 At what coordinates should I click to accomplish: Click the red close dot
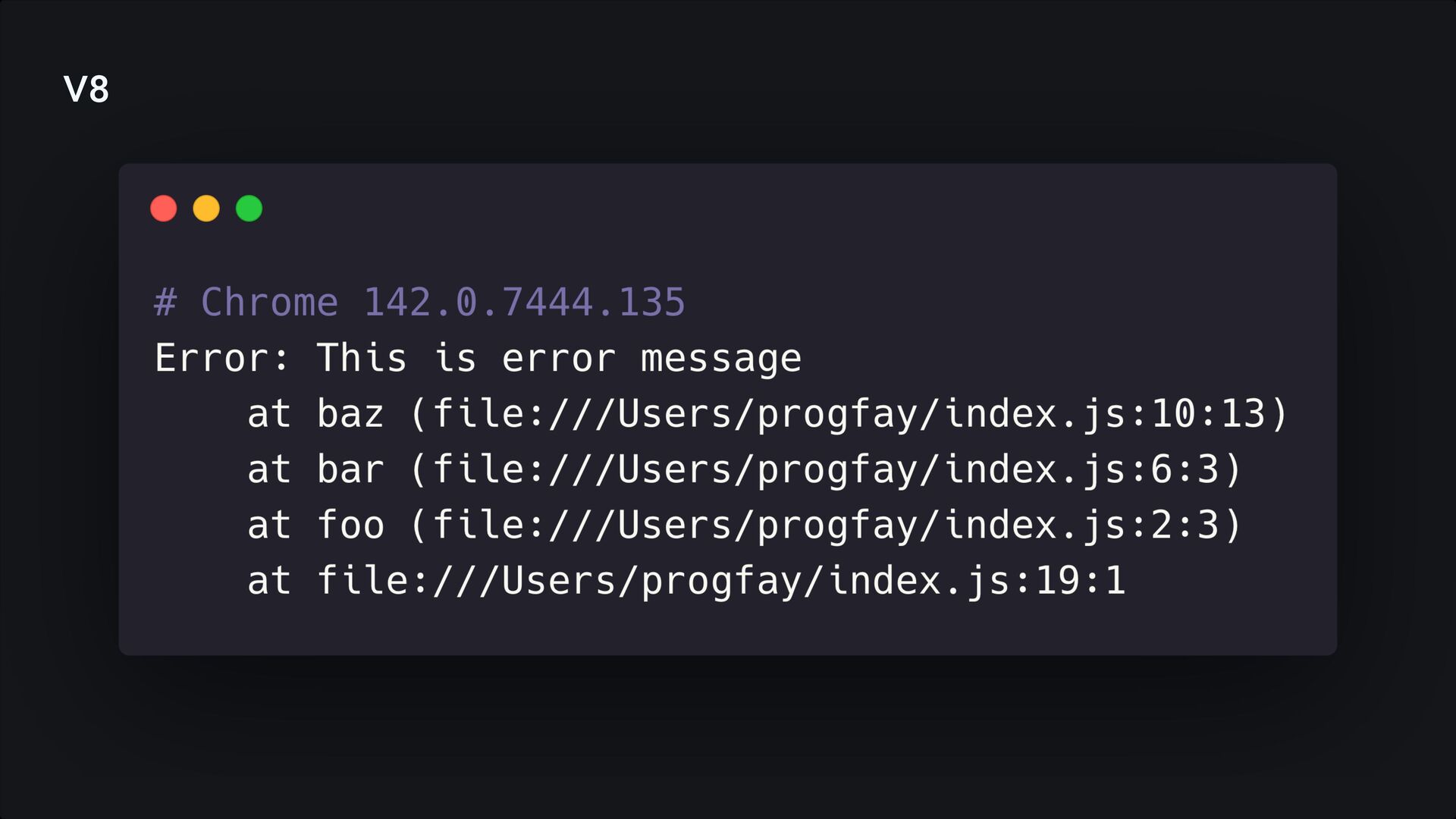pyautogui.click(x=164, y=209)
